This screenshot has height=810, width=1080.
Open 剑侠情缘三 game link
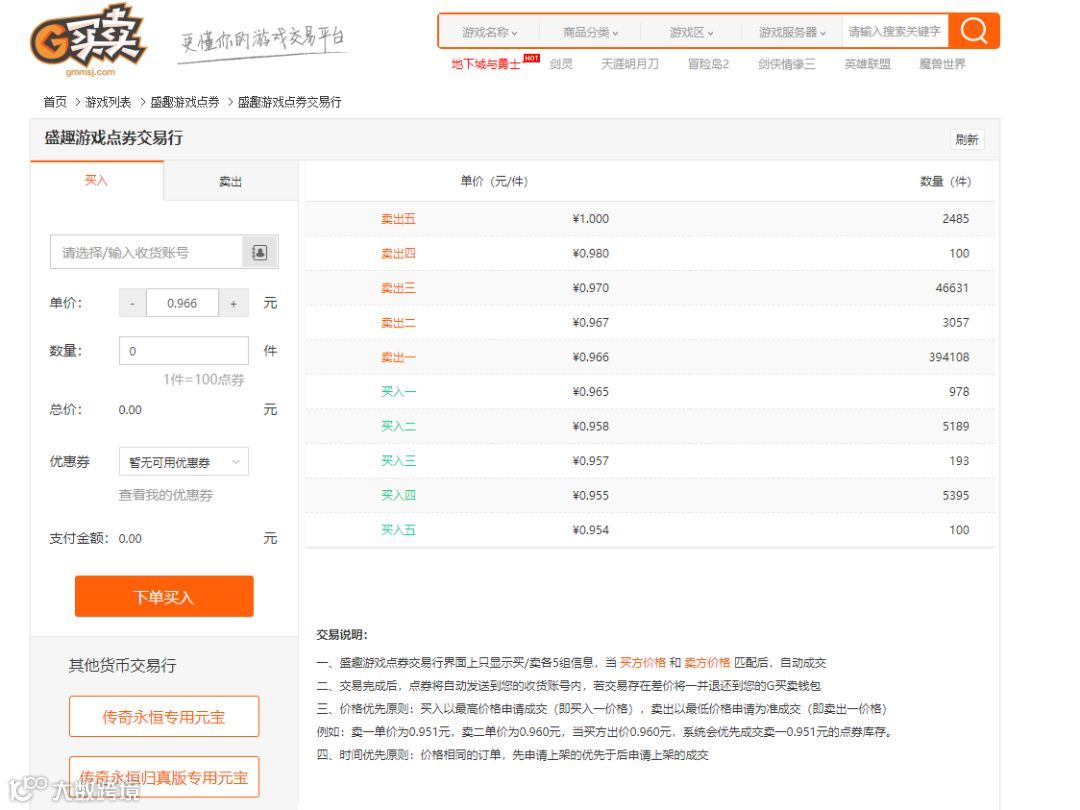787,64
